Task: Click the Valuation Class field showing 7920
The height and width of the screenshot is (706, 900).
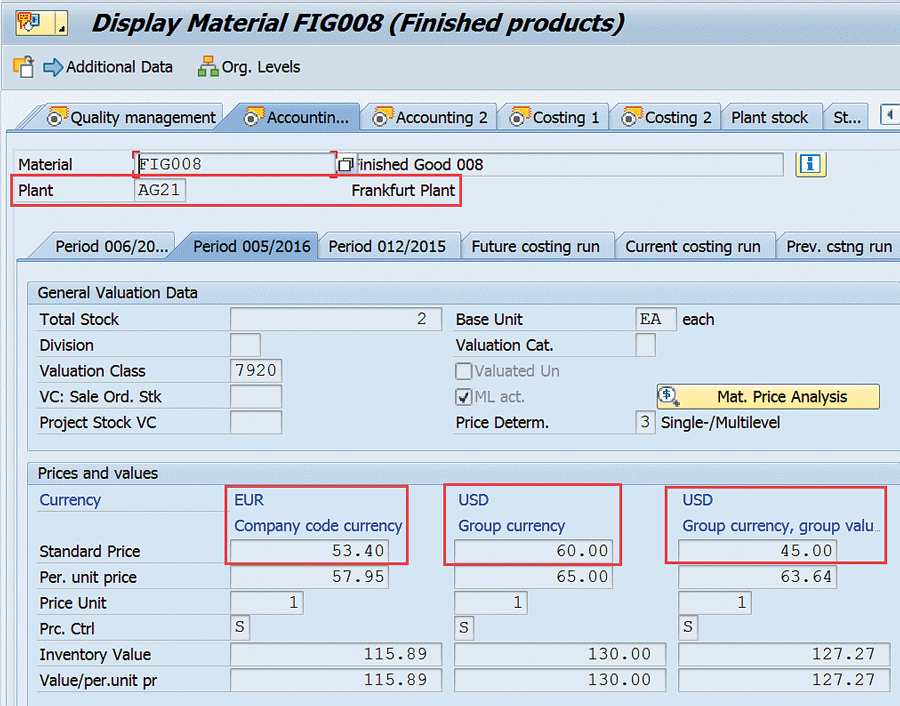Action: click(x=255, y=371)
